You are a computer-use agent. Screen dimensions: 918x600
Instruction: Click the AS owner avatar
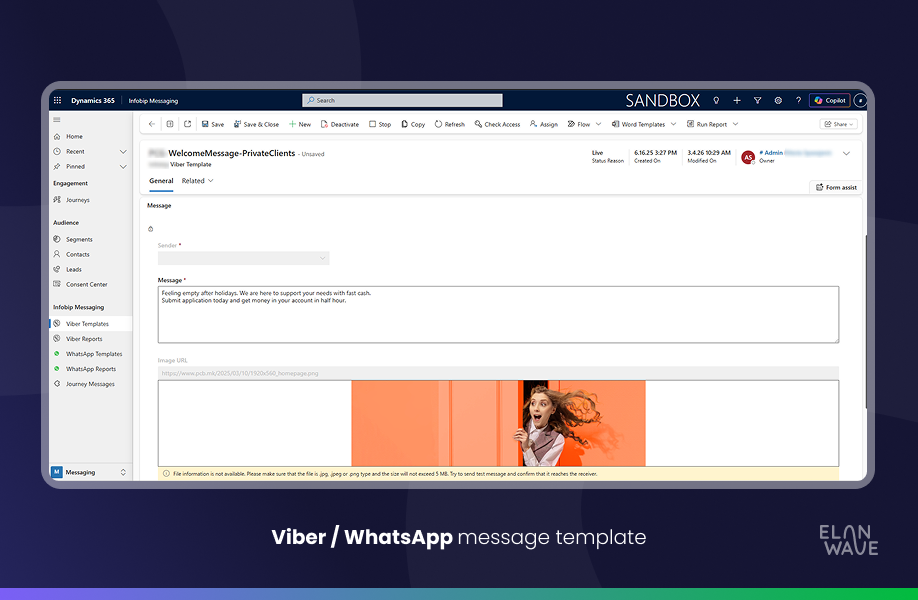(x=748, y=157)
